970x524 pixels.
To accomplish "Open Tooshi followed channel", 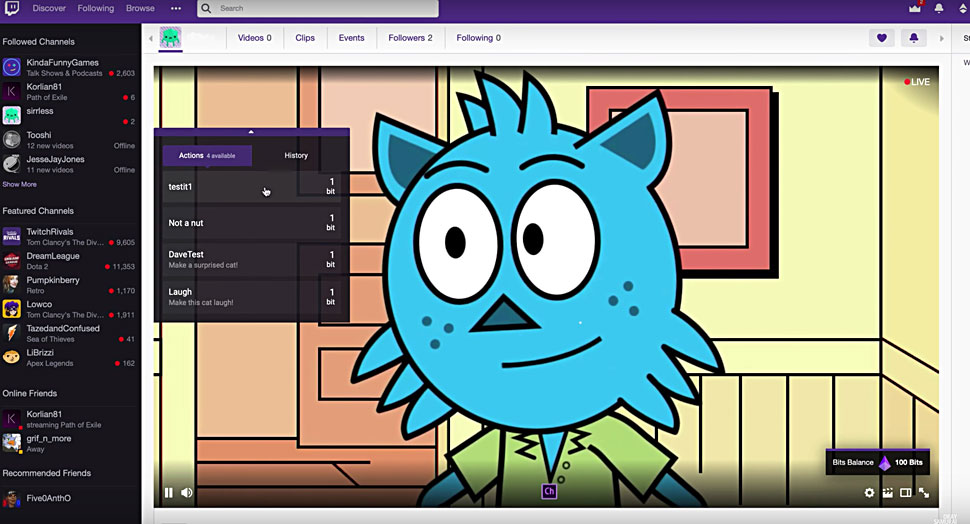I will point(69,140).
